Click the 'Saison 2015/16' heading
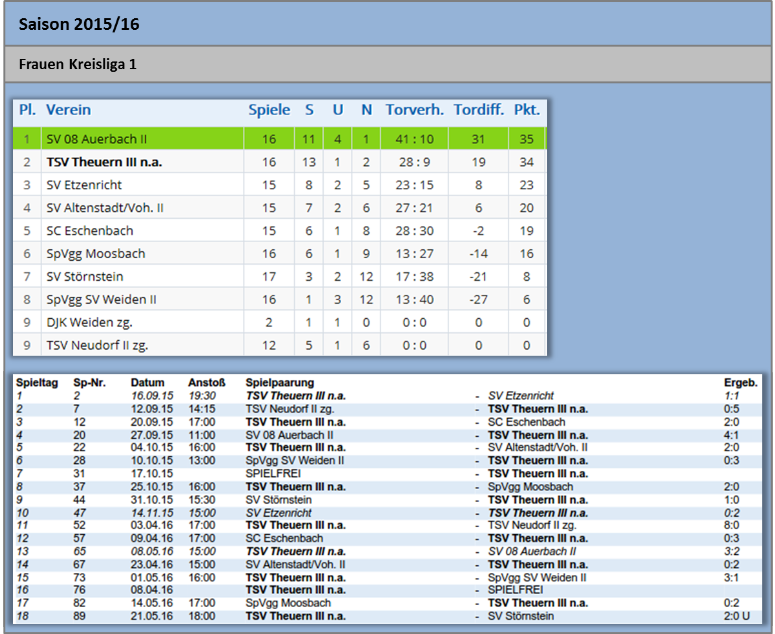This screenshot has width=775, height=634. coord(79,24)
